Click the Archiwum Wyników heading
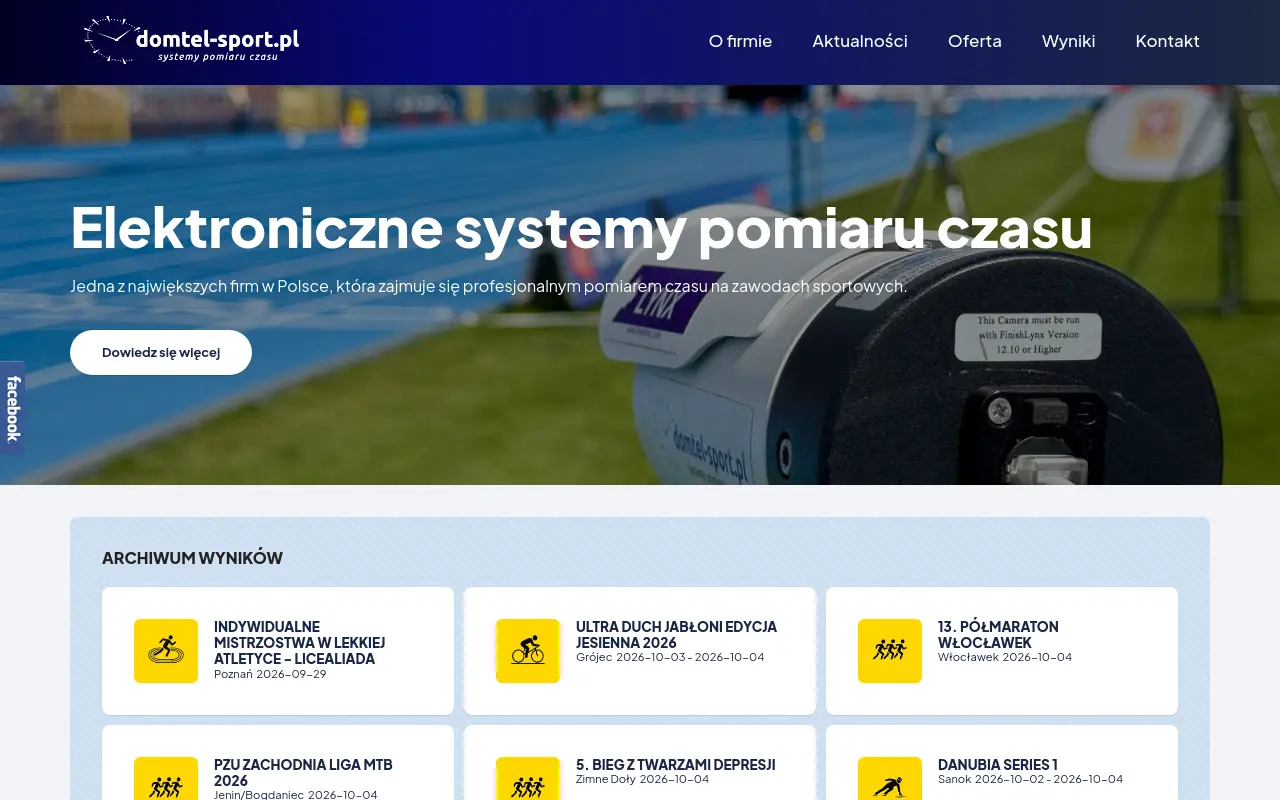 (x=192, y=558)
